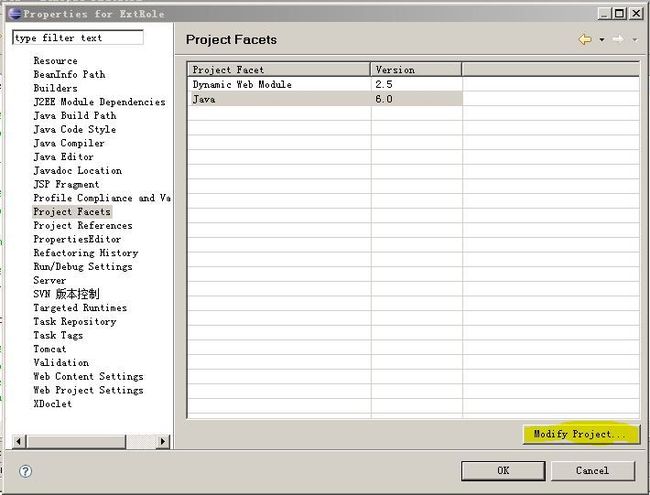Select Server in the properties tree
The width and height of the screenshot is (650, 495).
point(50,280)
